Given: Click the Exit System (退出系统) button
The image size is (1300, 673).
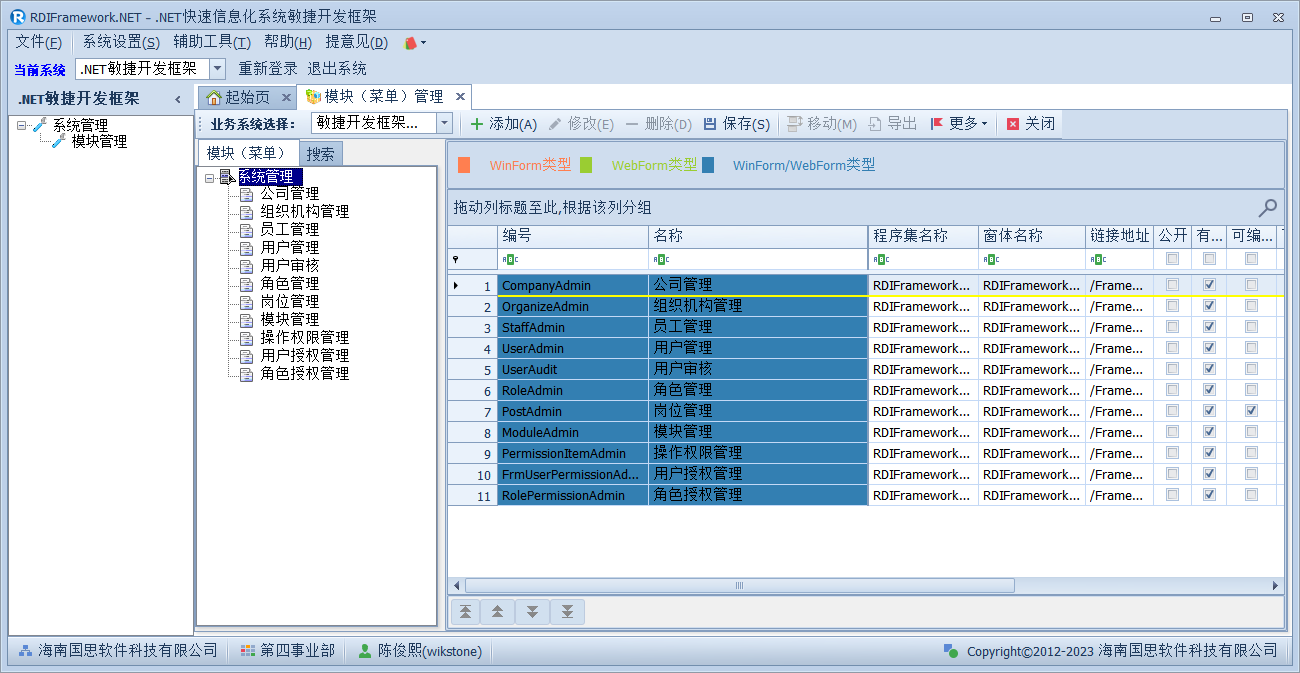Looking at the screenshot, I should pos(336,69).
